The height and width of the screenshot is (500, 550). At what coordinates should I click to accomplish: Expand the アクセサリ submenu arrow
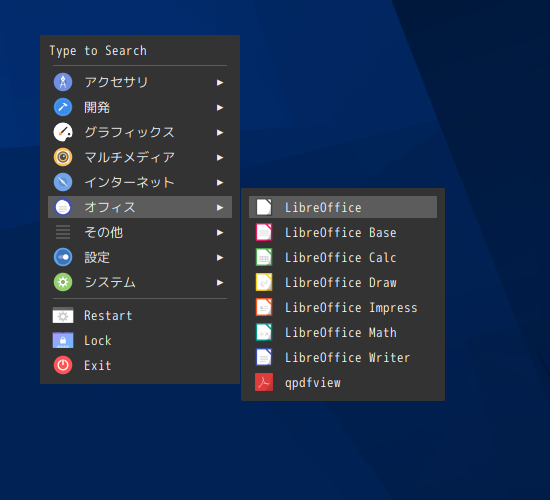(x=220, y=82)
